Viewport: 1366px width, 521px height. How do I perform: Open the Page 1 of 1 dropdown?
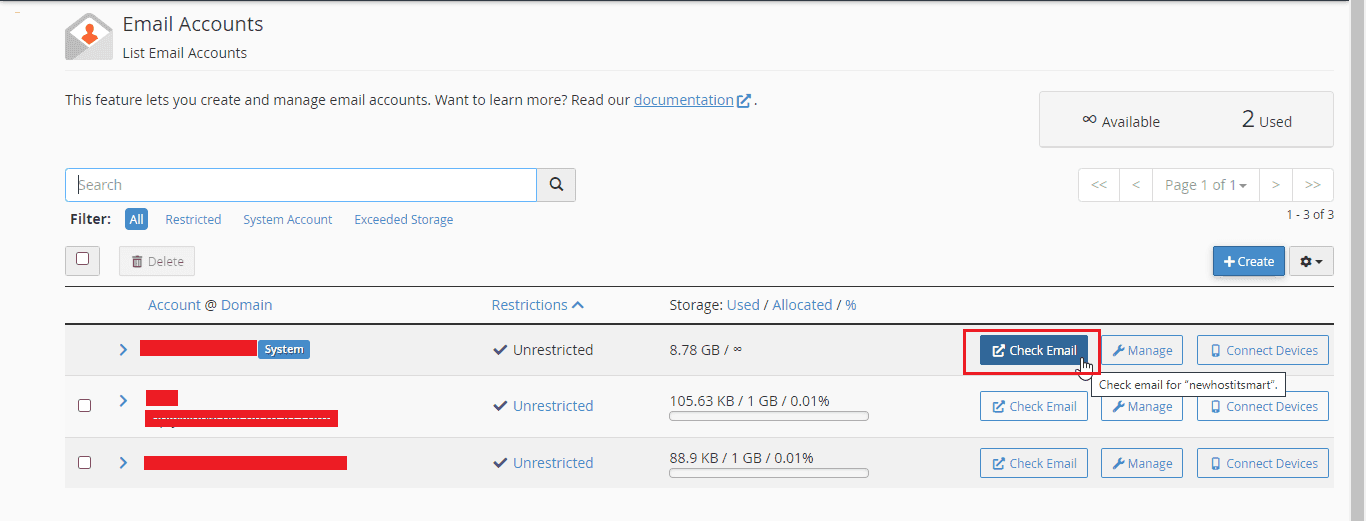click(x=1205, y=185)
